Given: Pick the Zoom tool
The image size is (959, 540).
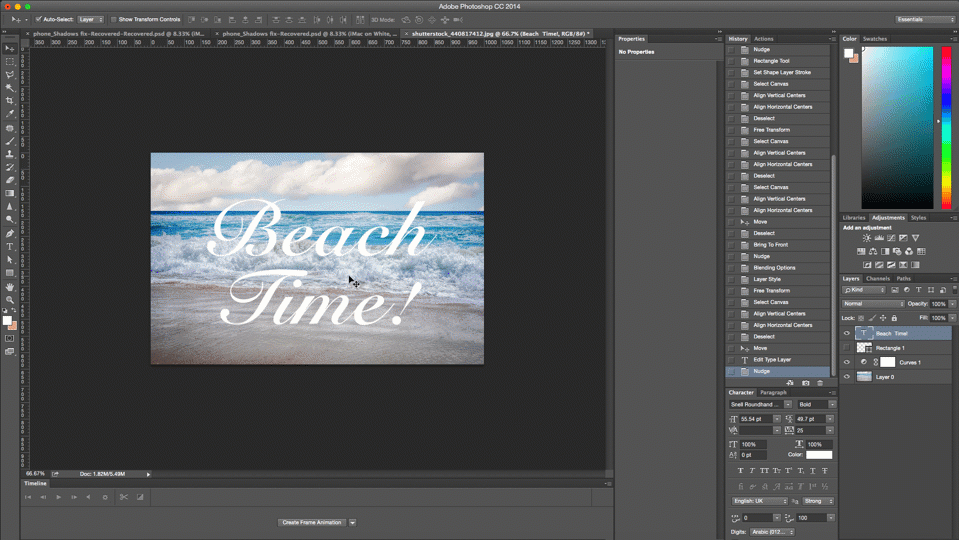Looking at the screenshot, I should click(x=10, y=300).
